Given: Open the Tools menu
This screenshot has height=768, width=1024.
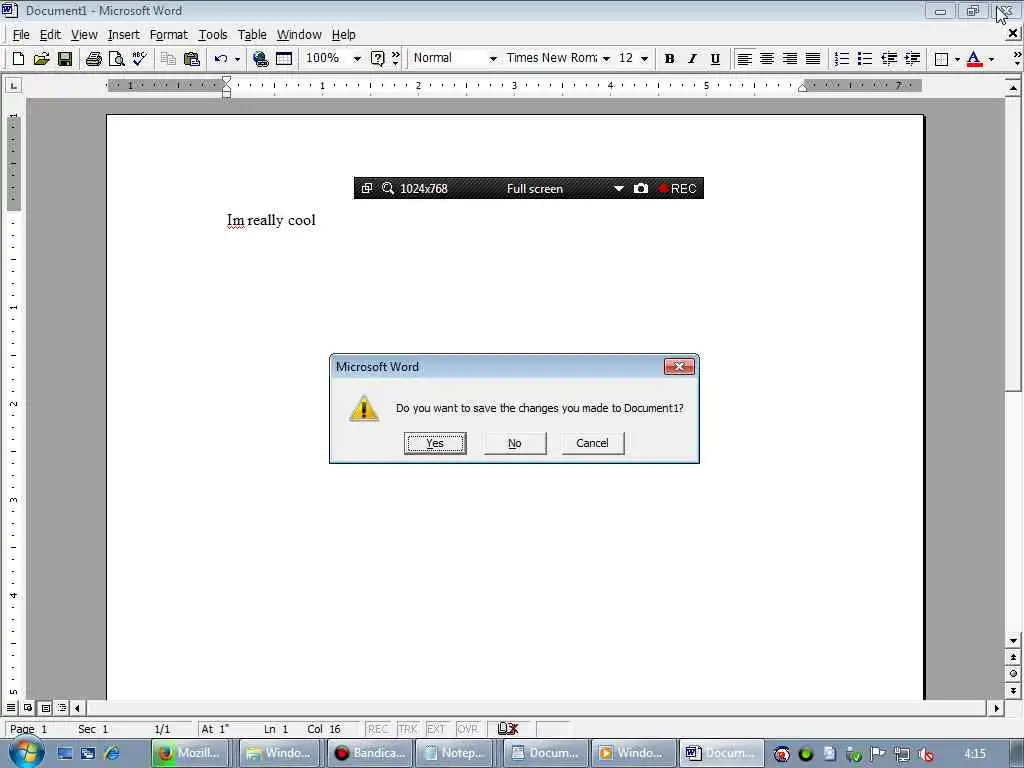Looking at the screenshot, I should point(213,35).
